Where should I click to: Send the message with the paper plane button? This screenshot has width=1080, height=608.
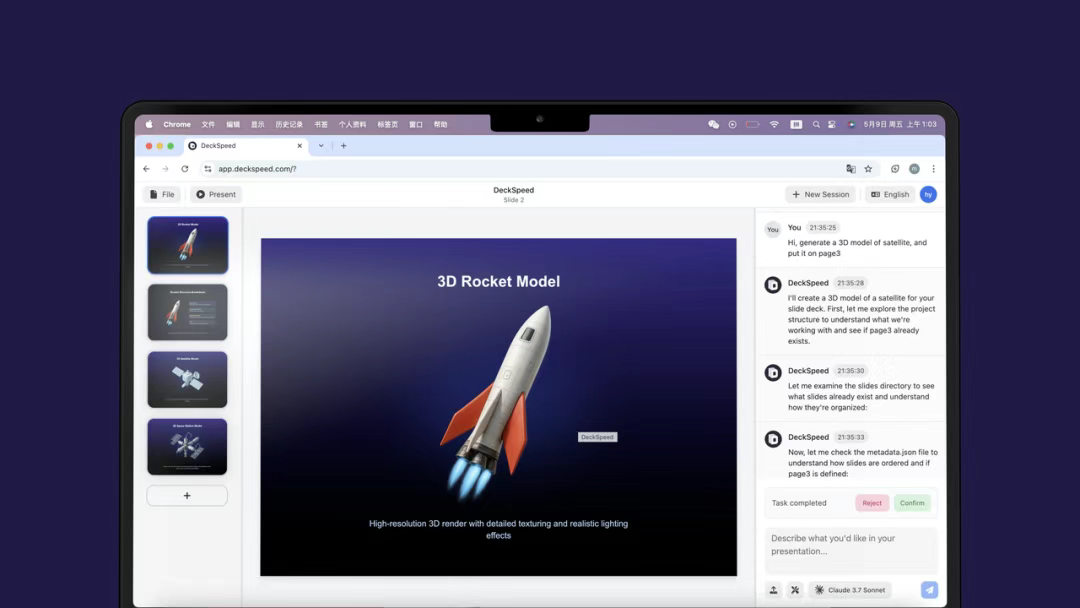[929, 590]
